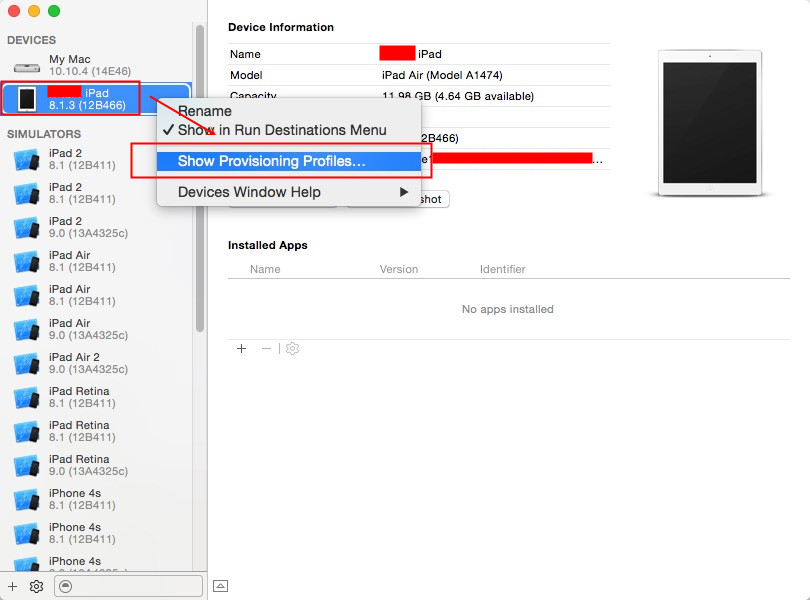This screenshot has height=600, width=810.
Task: Toggle the device console disclosure button
Action: [x=221, y=586]
